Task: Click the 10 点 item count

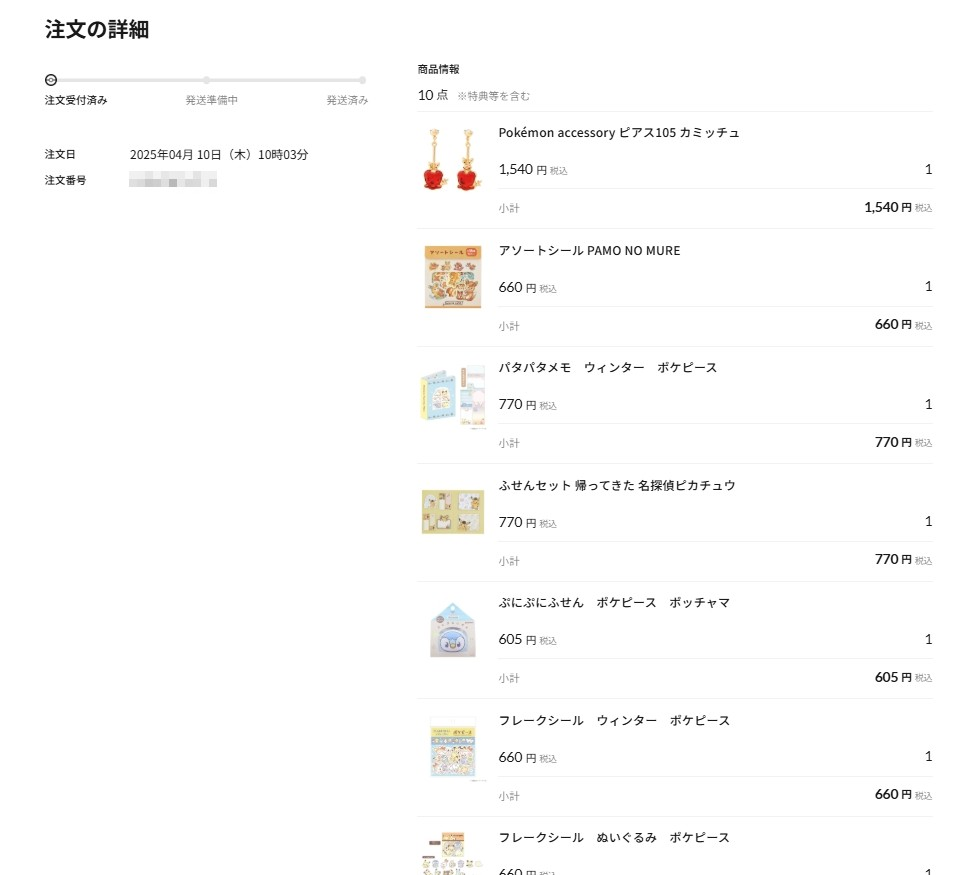Action: tap(433, 95)
